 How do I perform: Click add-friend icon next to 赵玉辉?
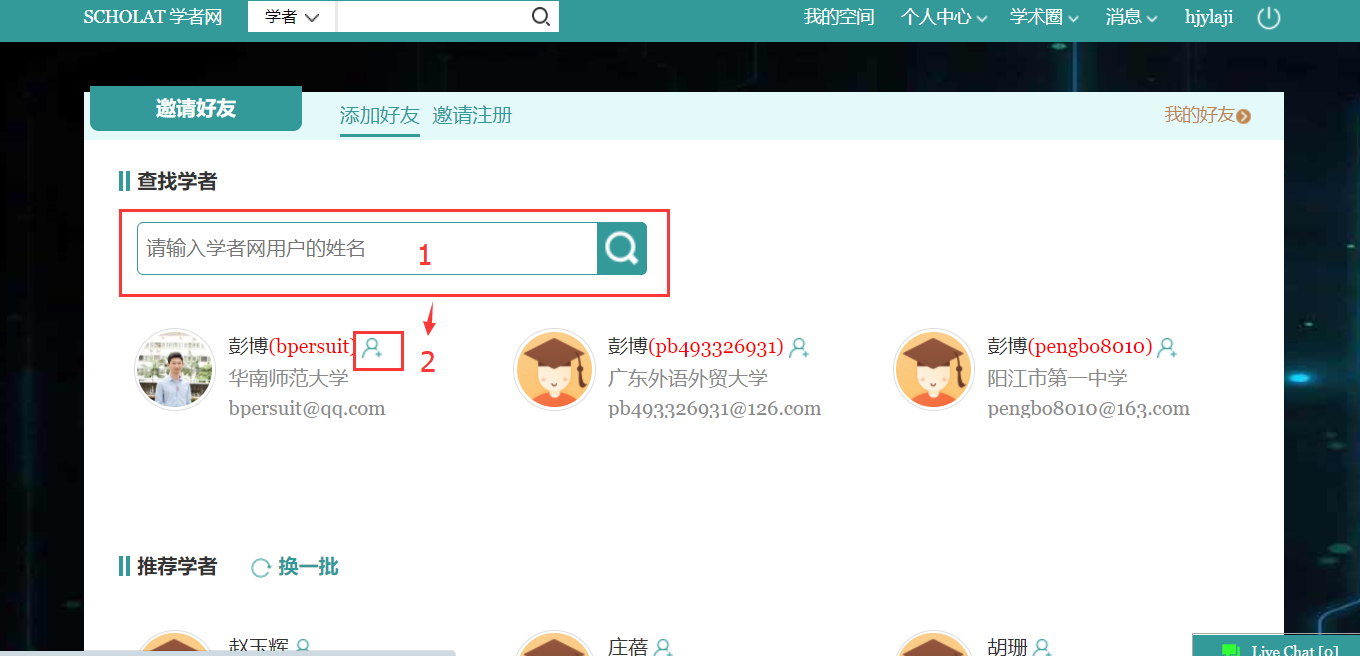tap(302, 647)
